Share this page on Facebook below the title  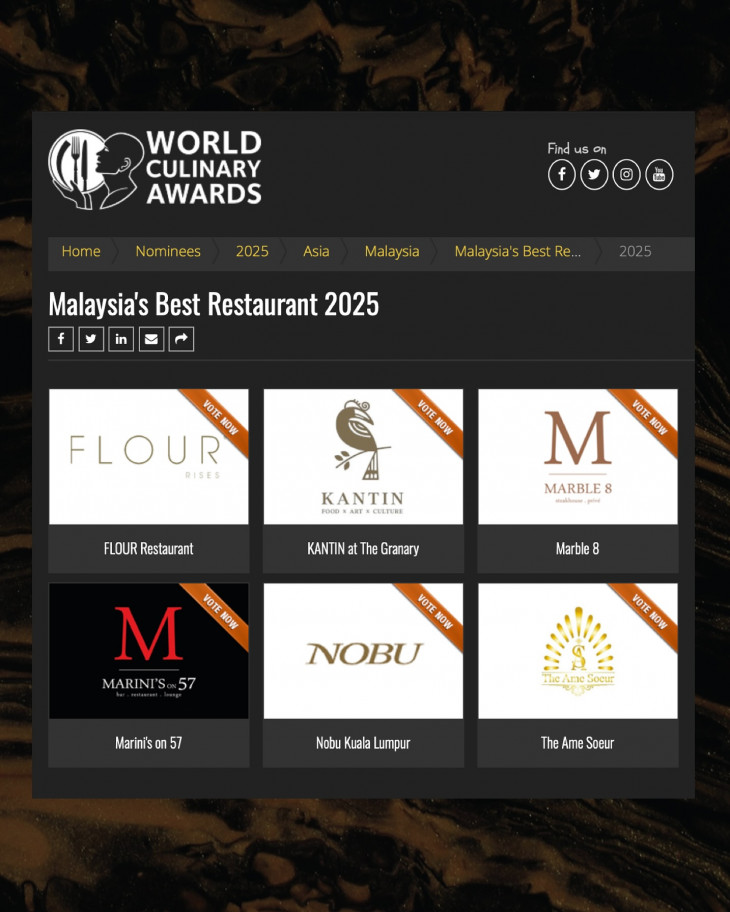click(61, 339)
